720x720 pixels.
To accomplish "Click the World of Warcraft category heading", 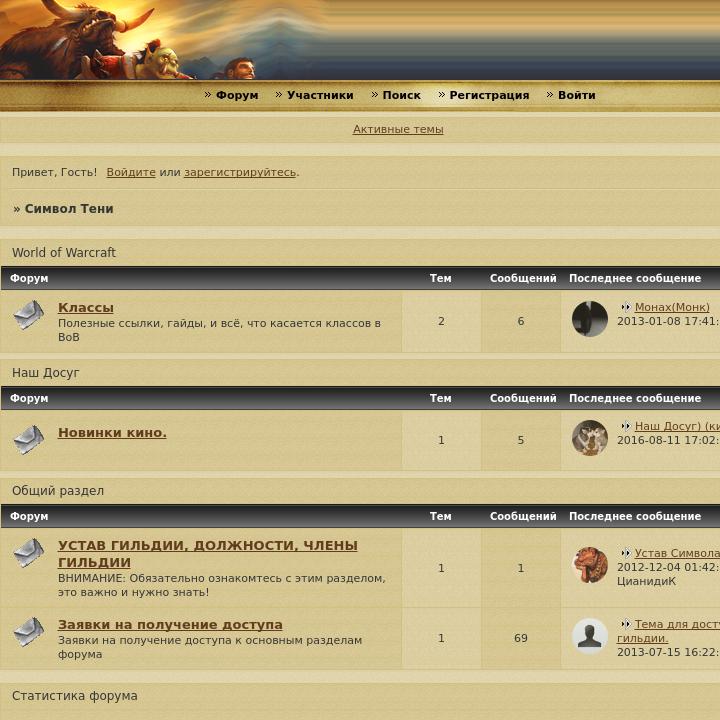I will (64, 253).
